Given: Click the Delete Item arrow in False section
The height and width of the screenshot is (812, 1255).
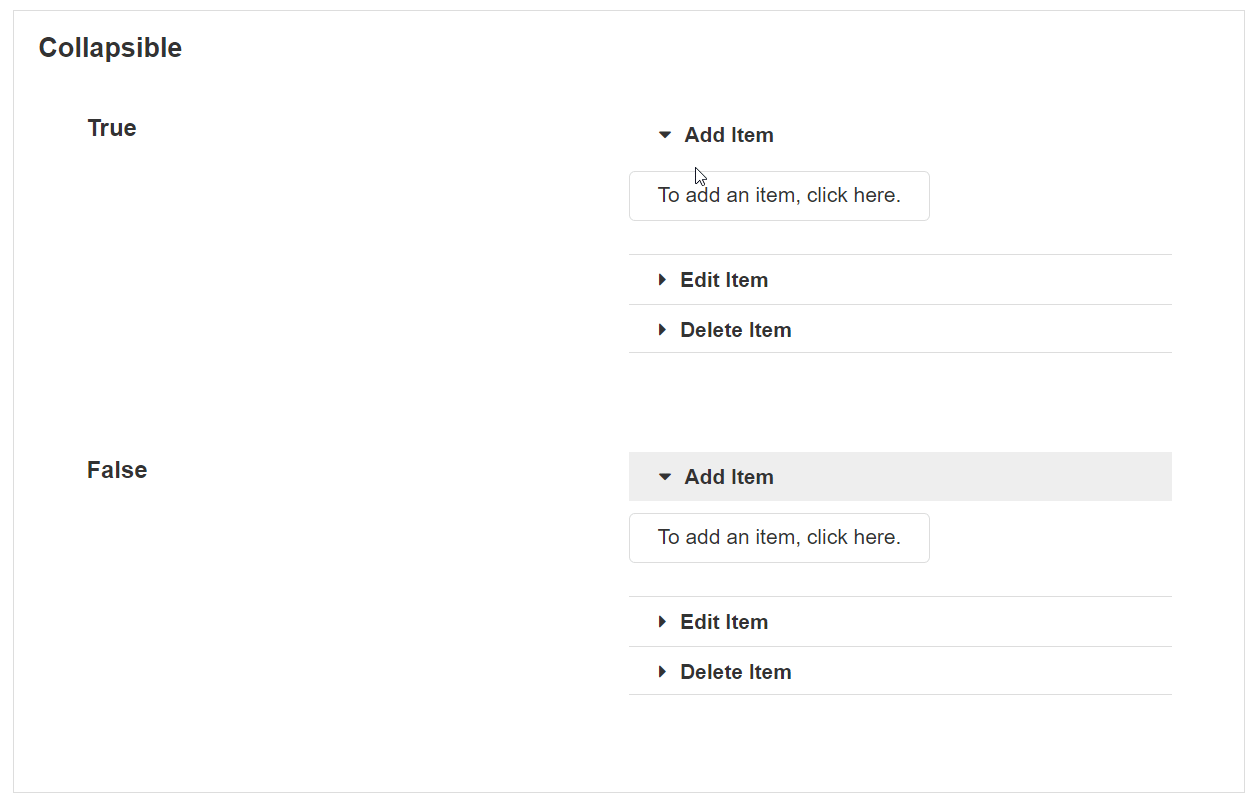Looking at the screenshot, I should 662,672.
